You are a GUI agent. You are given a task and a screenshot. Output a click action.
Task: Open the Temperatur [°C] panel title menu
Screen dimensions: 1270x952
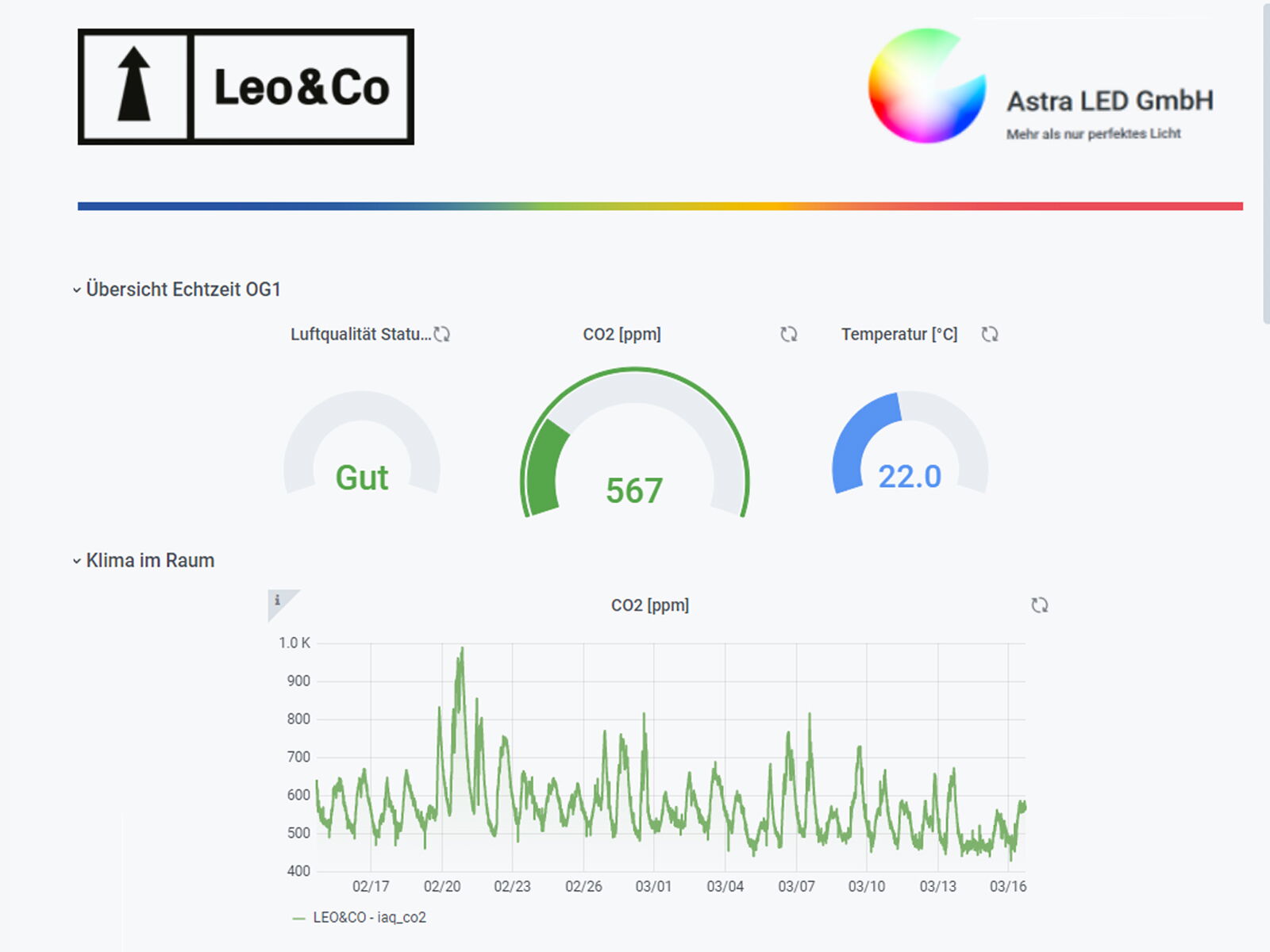pyautogui.click(x=899, y=335)
